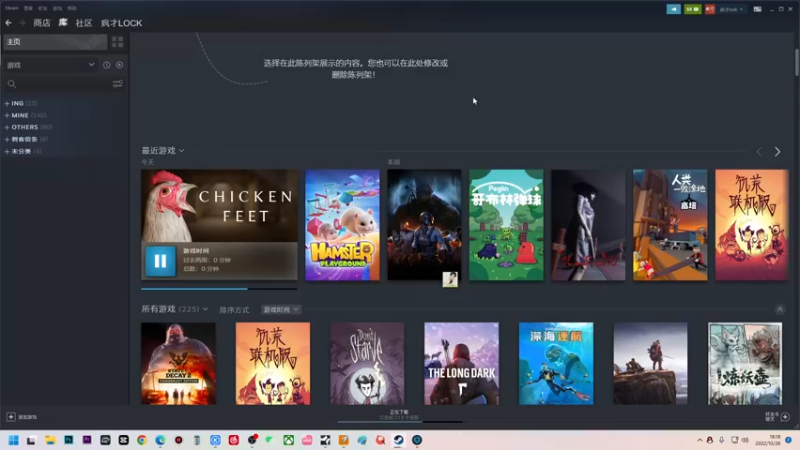Click the add a game plus icon
800x450 pixels.
[11, 417]
